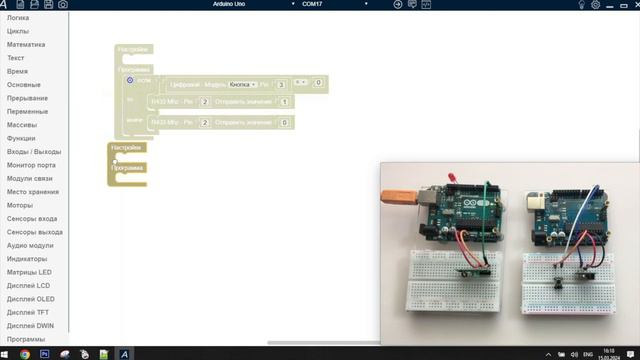Click the Windows Start button
Viewport: 640px width, 360px height.
click(4, 354)
